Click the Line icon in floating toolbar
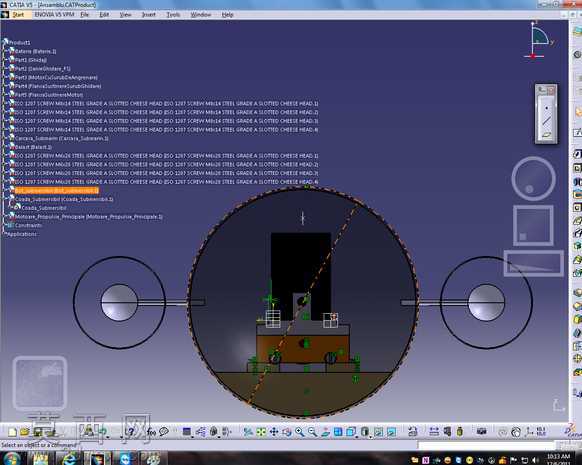 tap(546, 121)
